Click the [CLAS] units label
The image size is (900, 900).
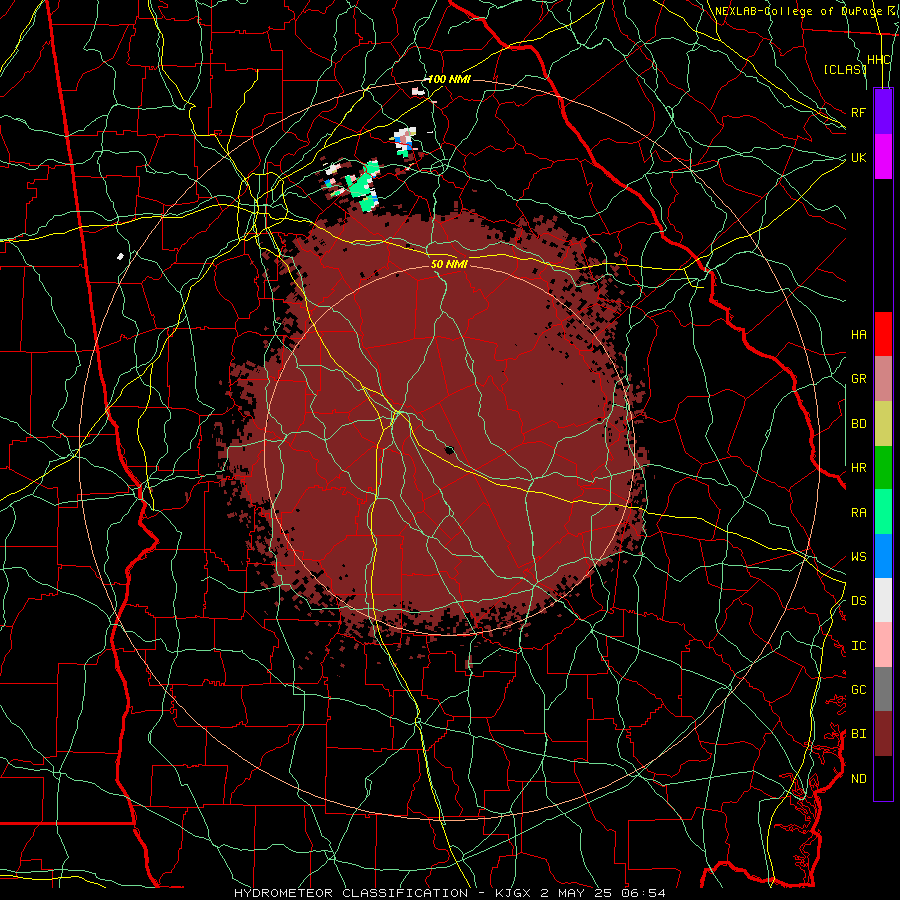[x=845, y=69]
